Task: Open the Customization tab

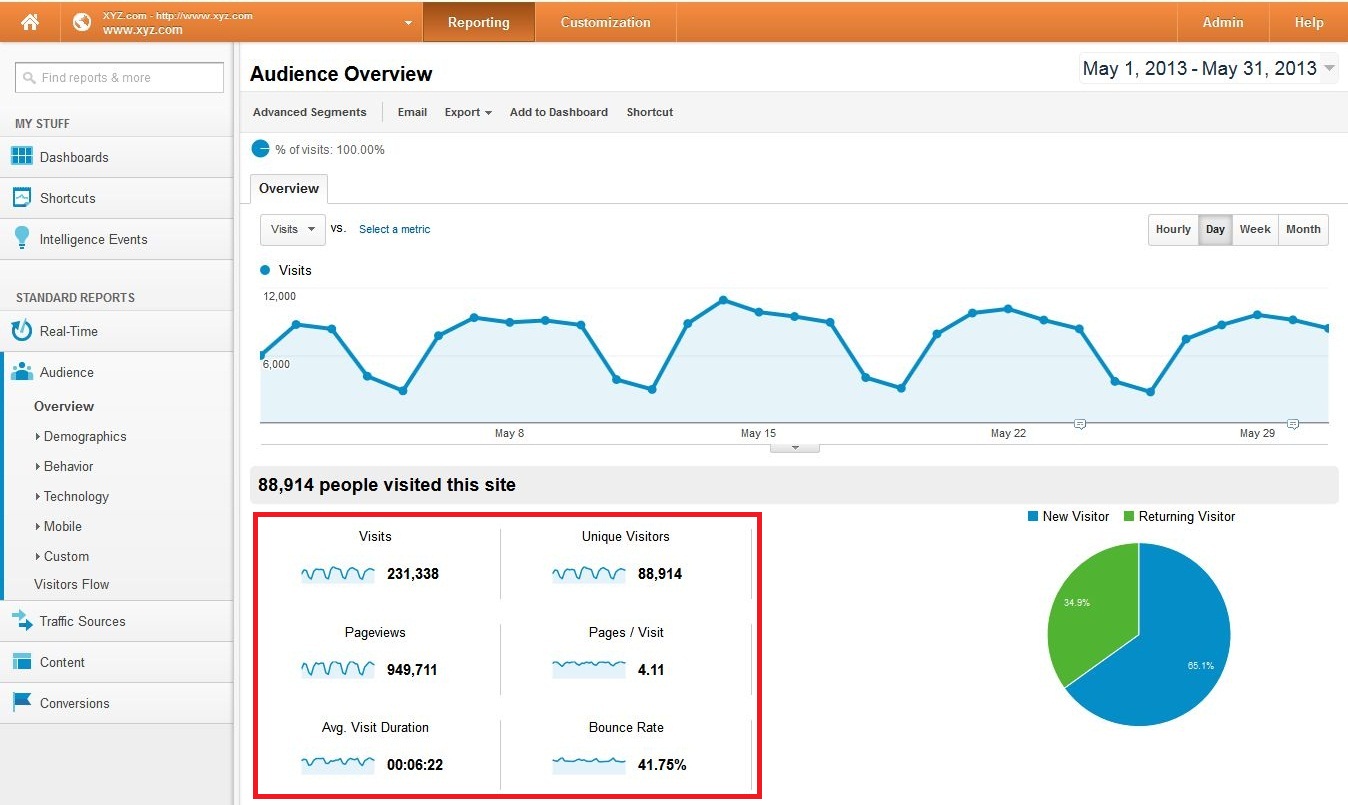Action: coord(605,22)
